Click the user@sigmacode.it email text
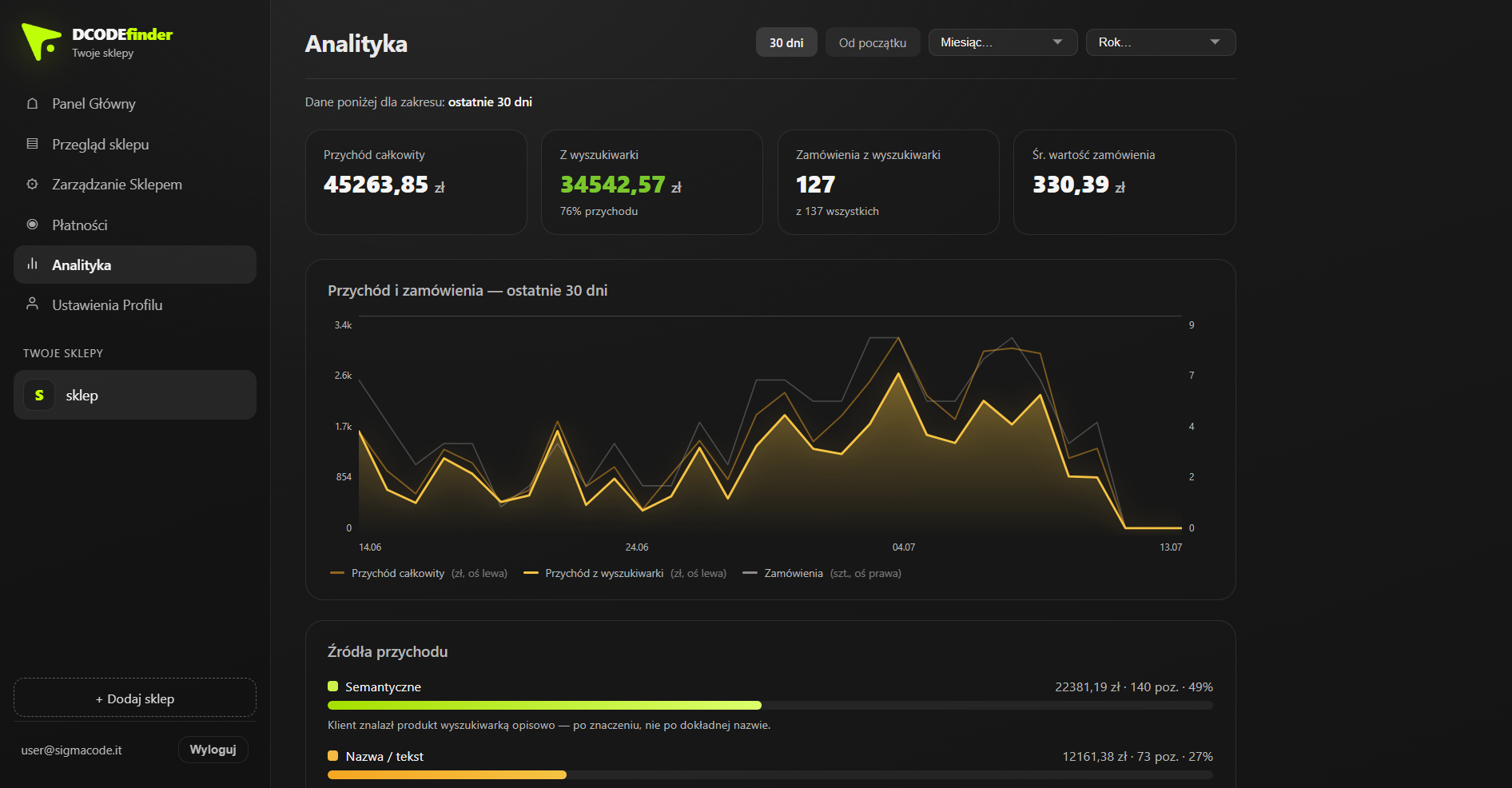The height and width of the screenshot is (788, 1512). (x=72, y=750)
